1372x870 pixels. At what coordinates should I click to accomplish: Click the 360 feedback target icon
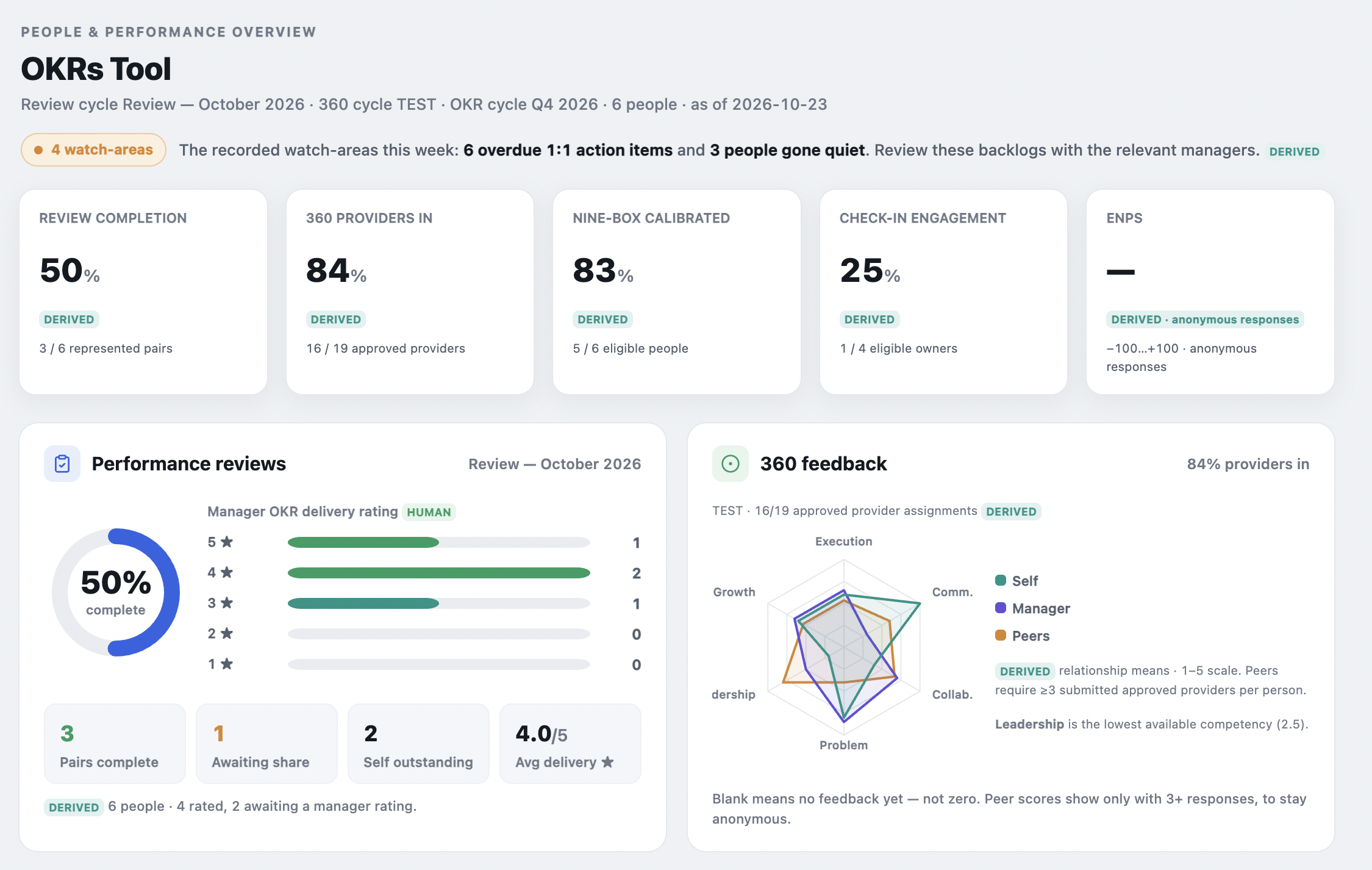(x=730, y=464)
